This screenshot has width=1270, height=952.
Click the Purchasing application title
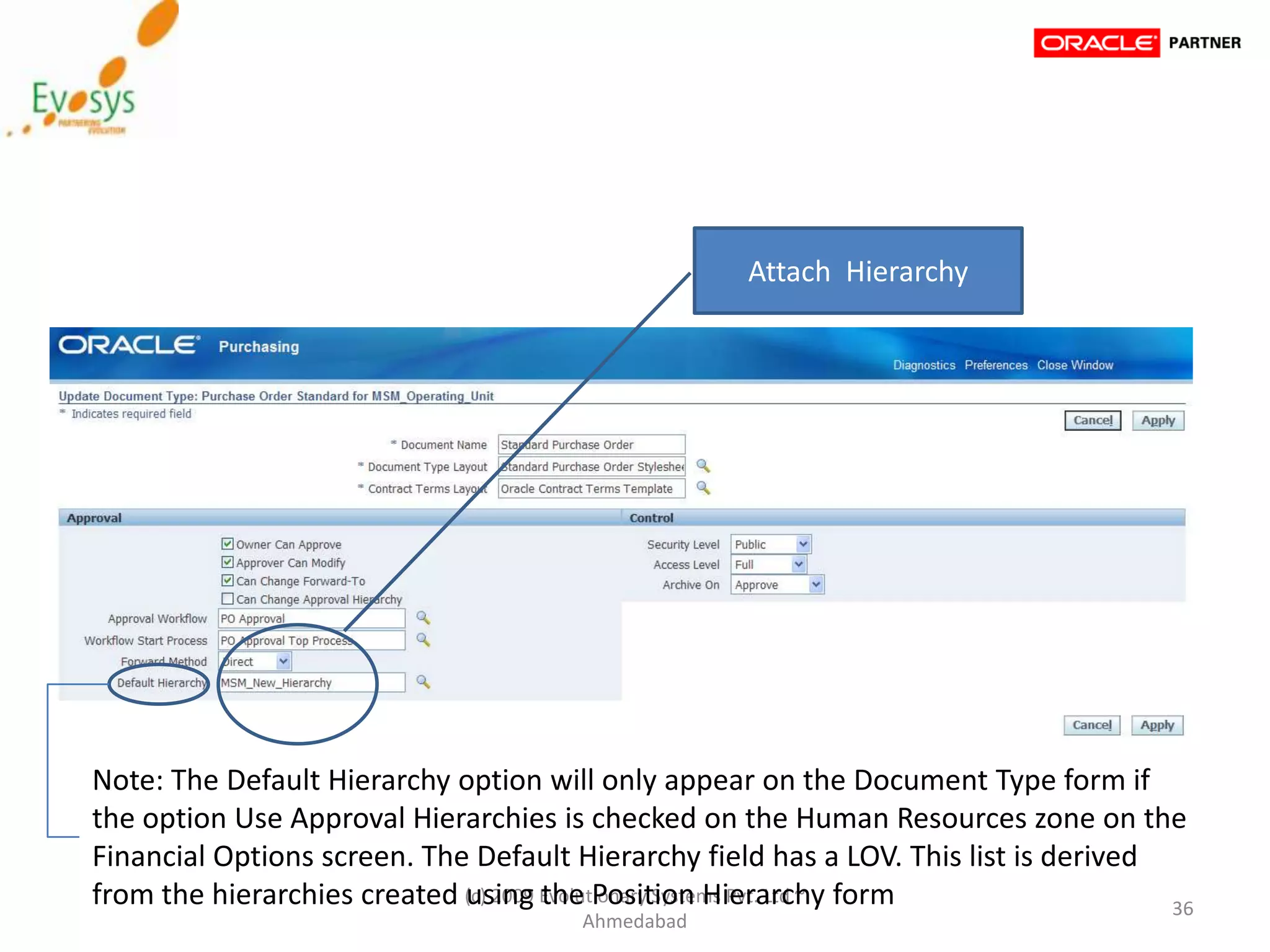click(x=259, y=346)
